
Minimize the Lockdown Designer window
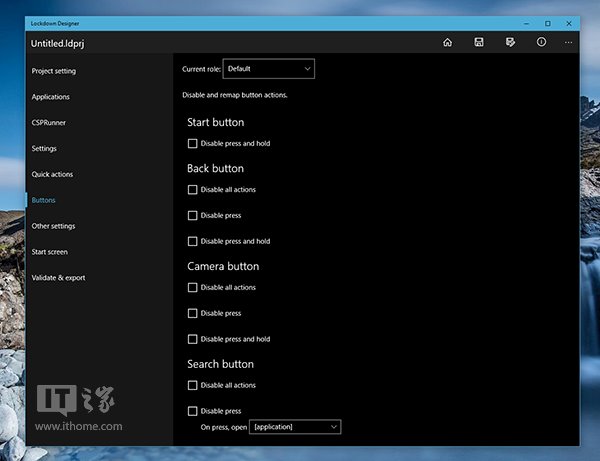[x=527, y=23]
